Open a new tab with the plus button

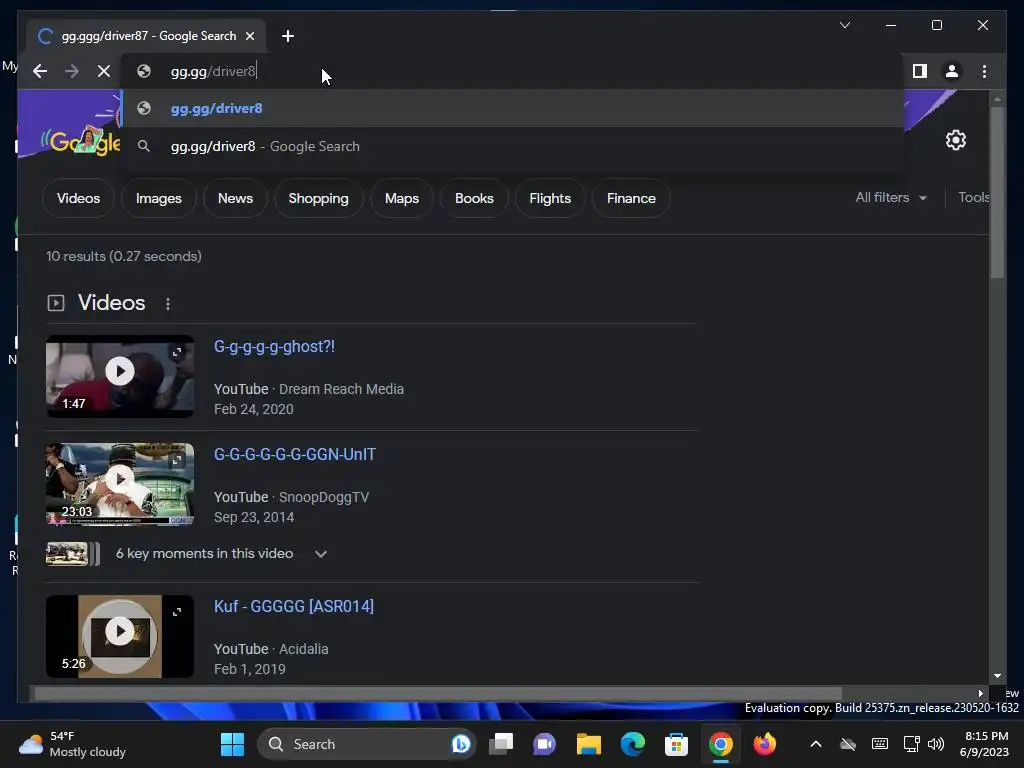[288, 36]
